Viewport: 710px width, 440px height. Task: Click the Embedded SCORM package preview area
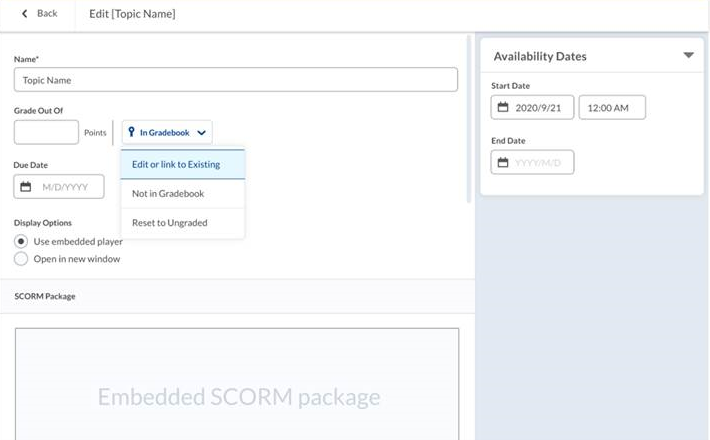[x=237, y=384]
